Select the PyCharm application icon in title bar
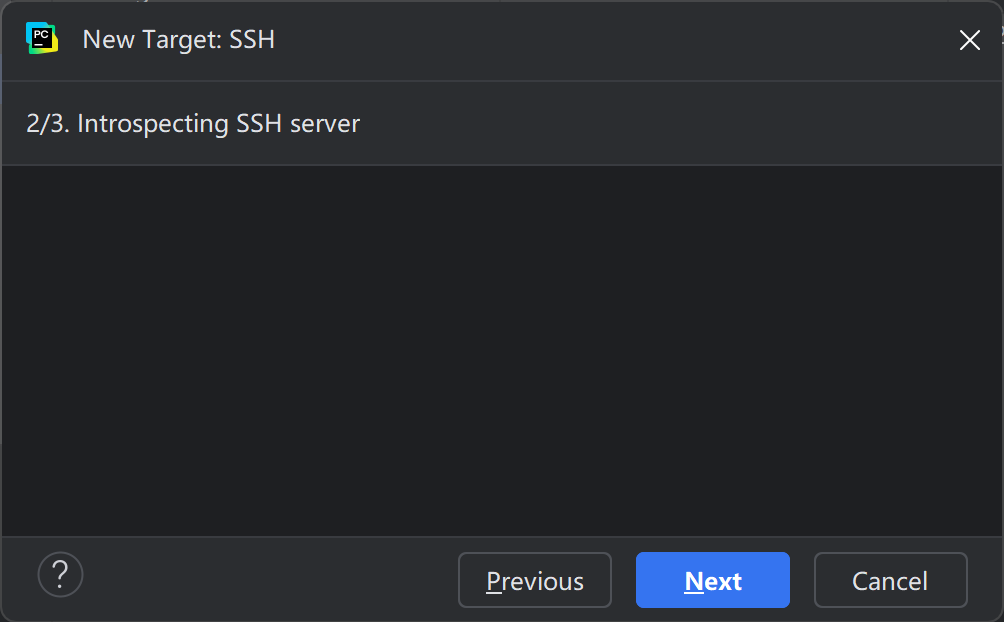Screen dimensions: 1004x622 [x=40, y=40]
